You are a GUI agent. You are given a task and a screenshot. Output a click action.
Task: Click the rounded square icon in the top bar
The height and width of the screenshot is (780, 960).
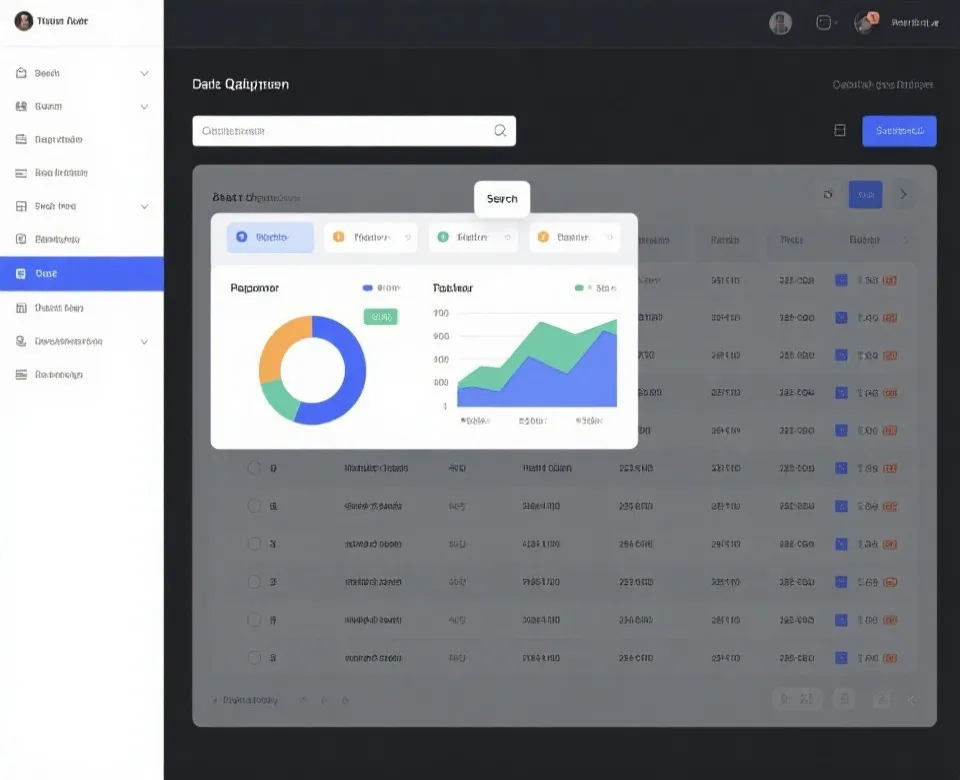coord(824,22)
